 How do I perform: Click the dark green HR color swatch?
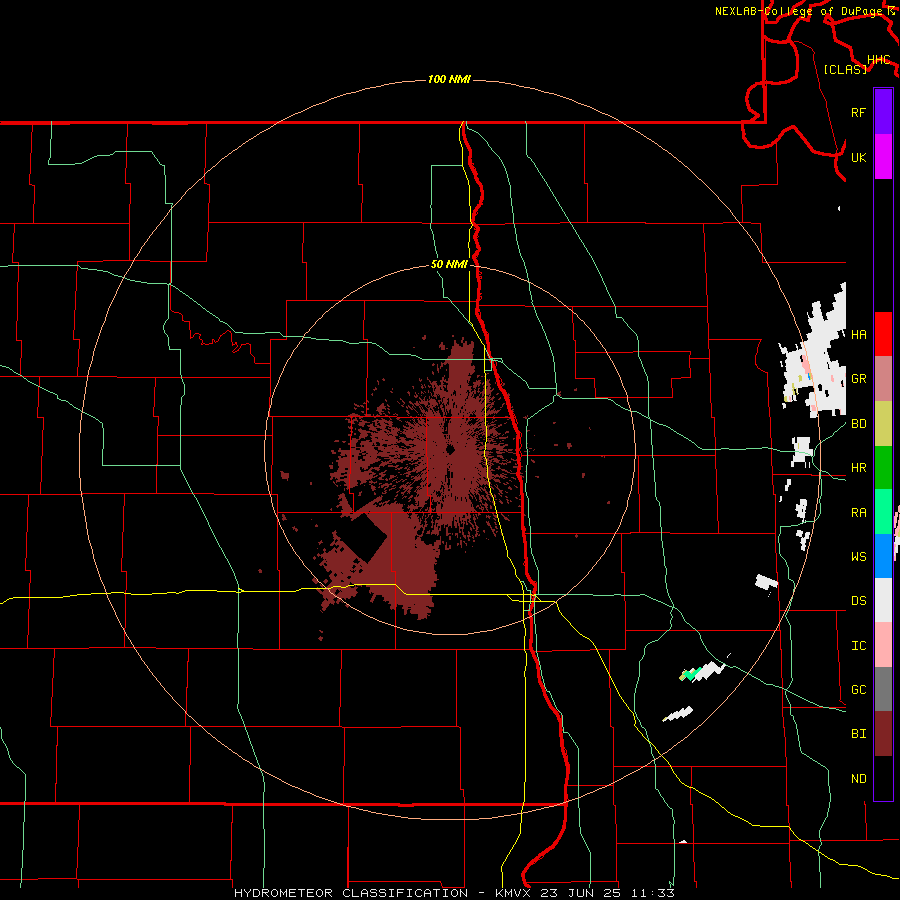[883, 468]
